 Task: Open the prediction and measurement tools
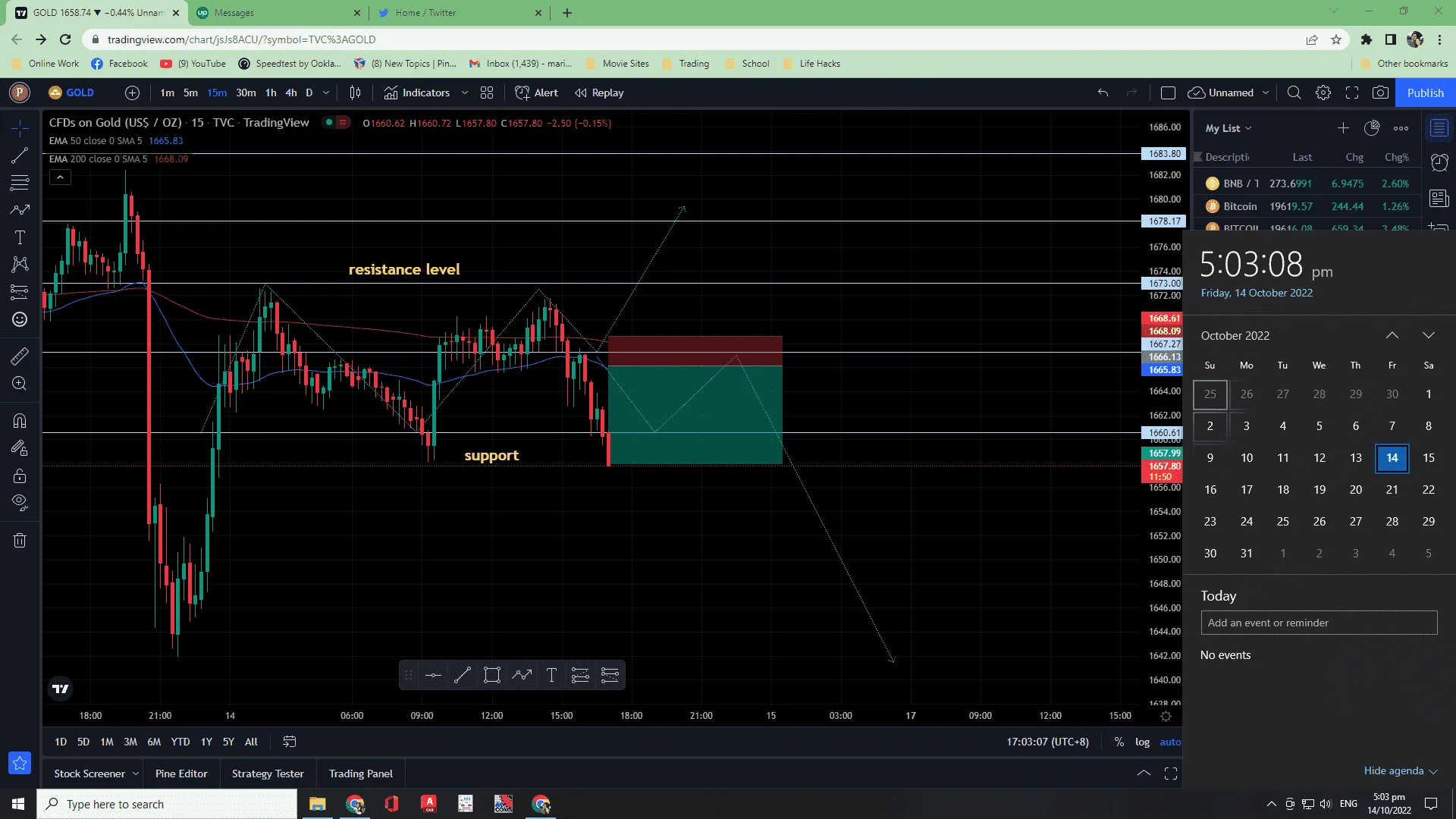coord(20,292)
